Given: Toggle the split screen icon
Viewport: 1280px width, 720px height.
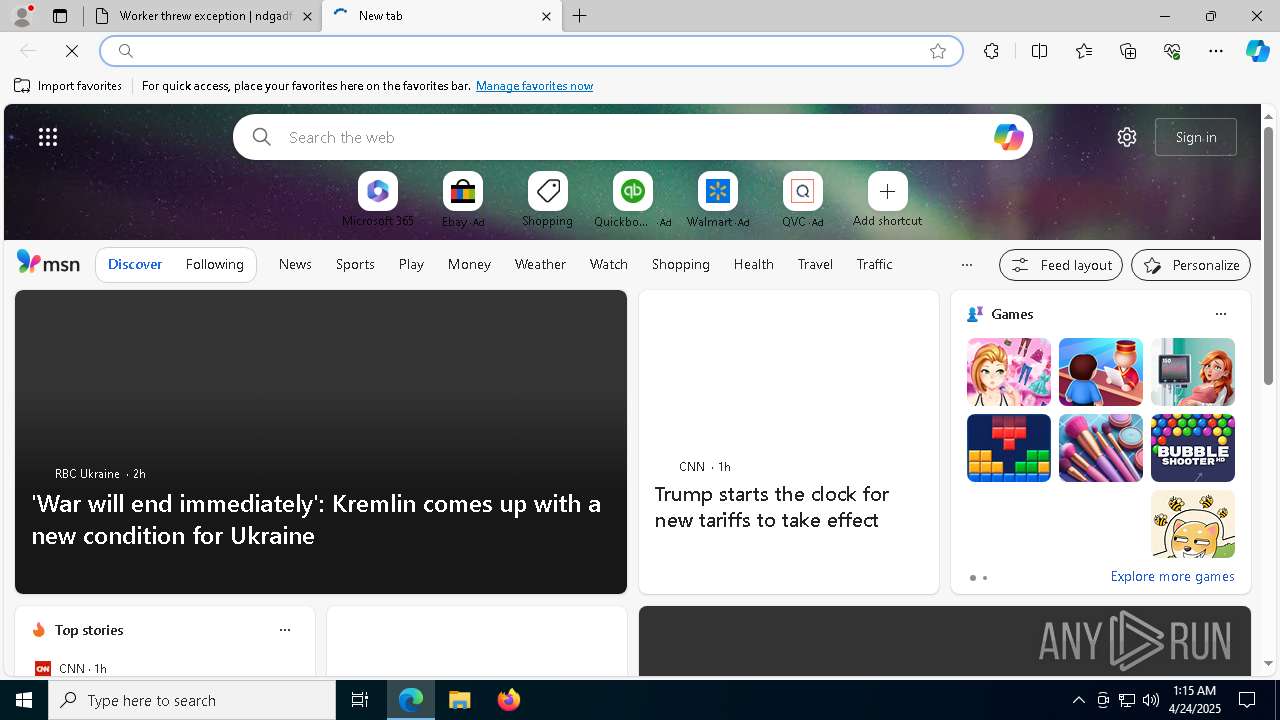Looking at the screenshot, I should coord(1039,51).
